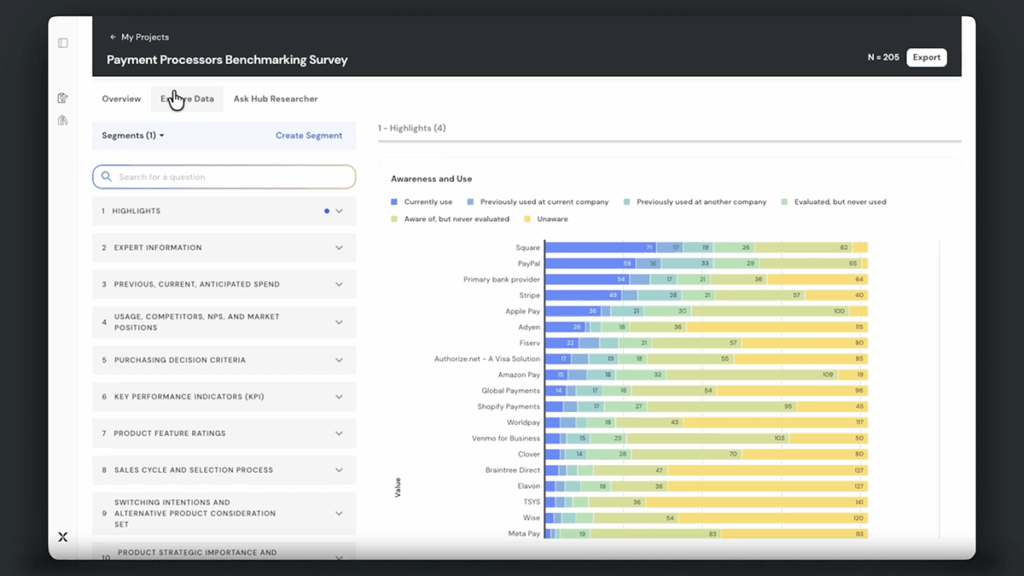Expand Purchasing Decision Criteria section

[339, 360]
